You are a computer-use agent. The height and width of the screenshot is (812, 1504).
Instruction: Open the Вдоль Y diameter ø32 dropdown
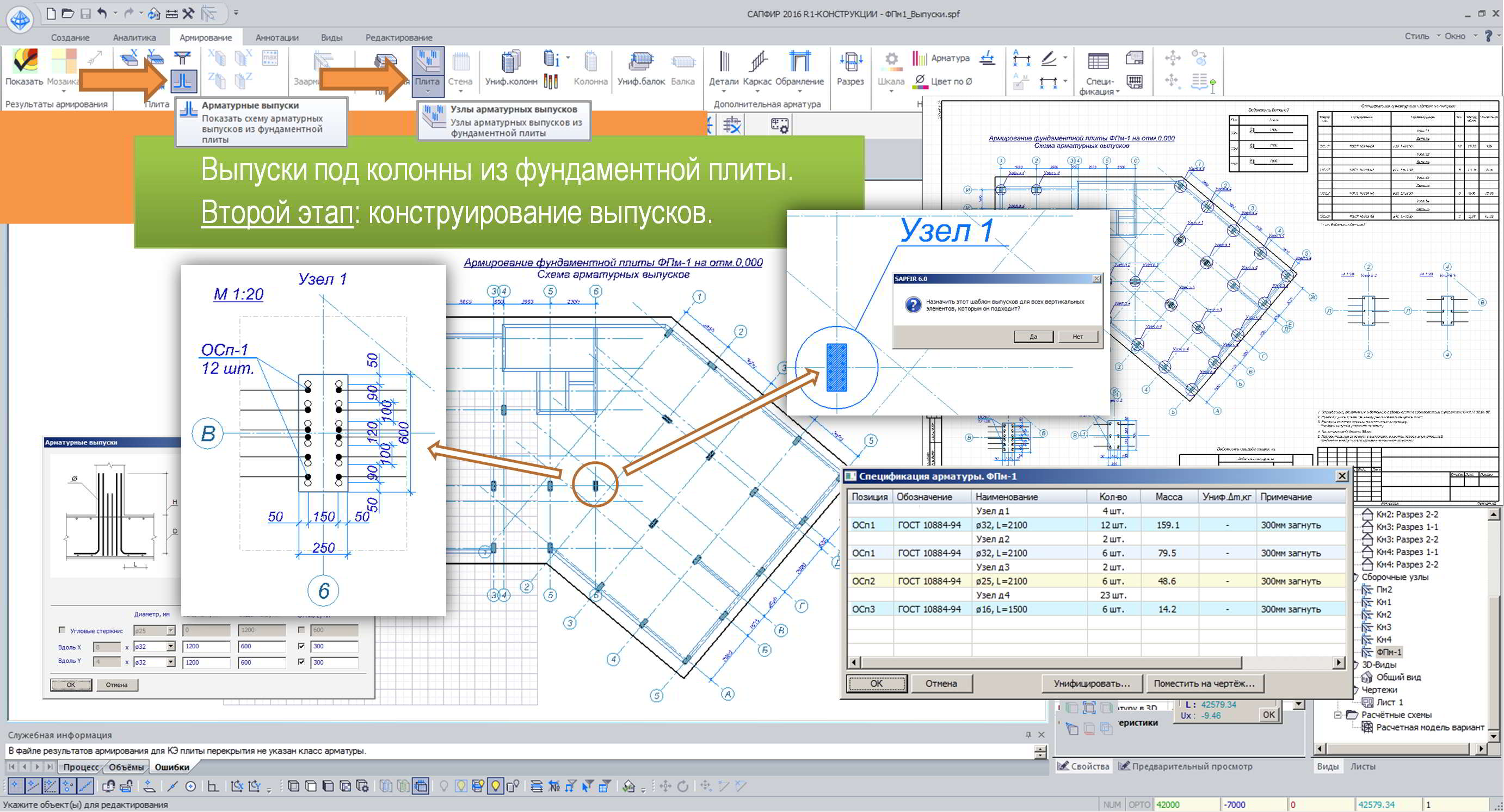pyautogui.click(x=171, y=662)
